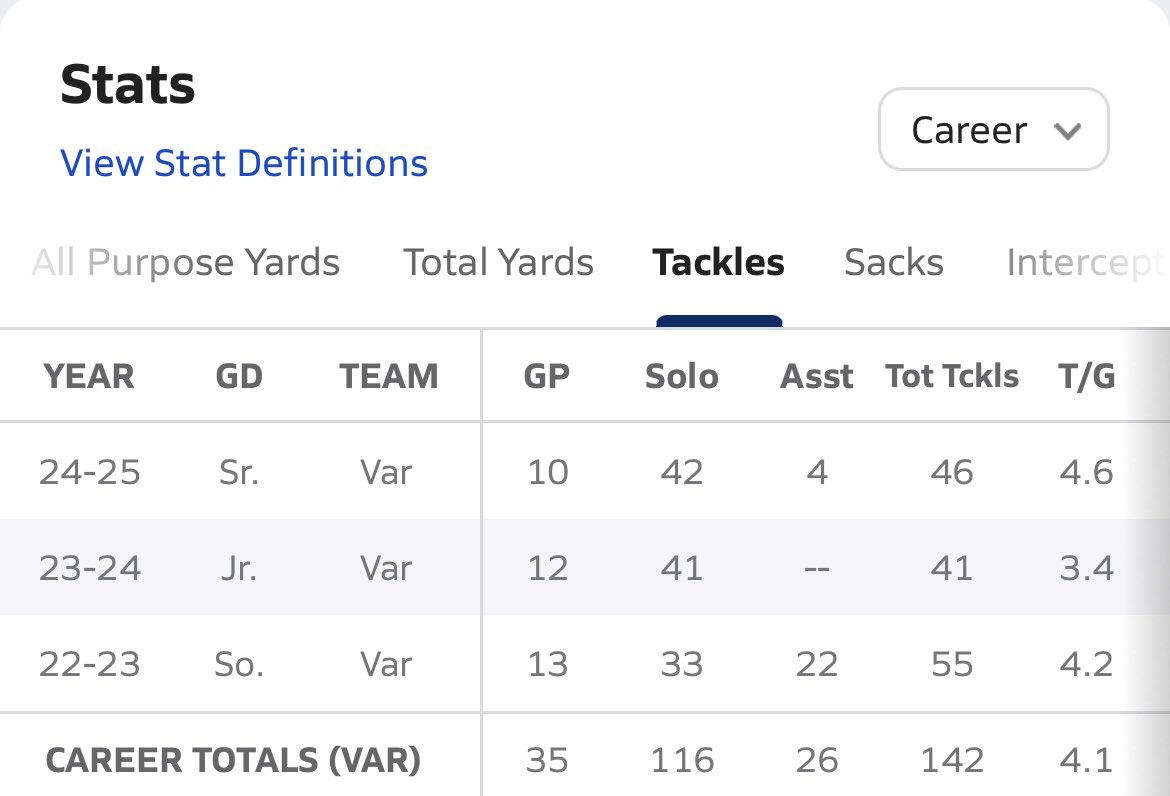Screen dimensions: 1170x796
Task: Sort by GP column header
Action: [x=547, y=376]
